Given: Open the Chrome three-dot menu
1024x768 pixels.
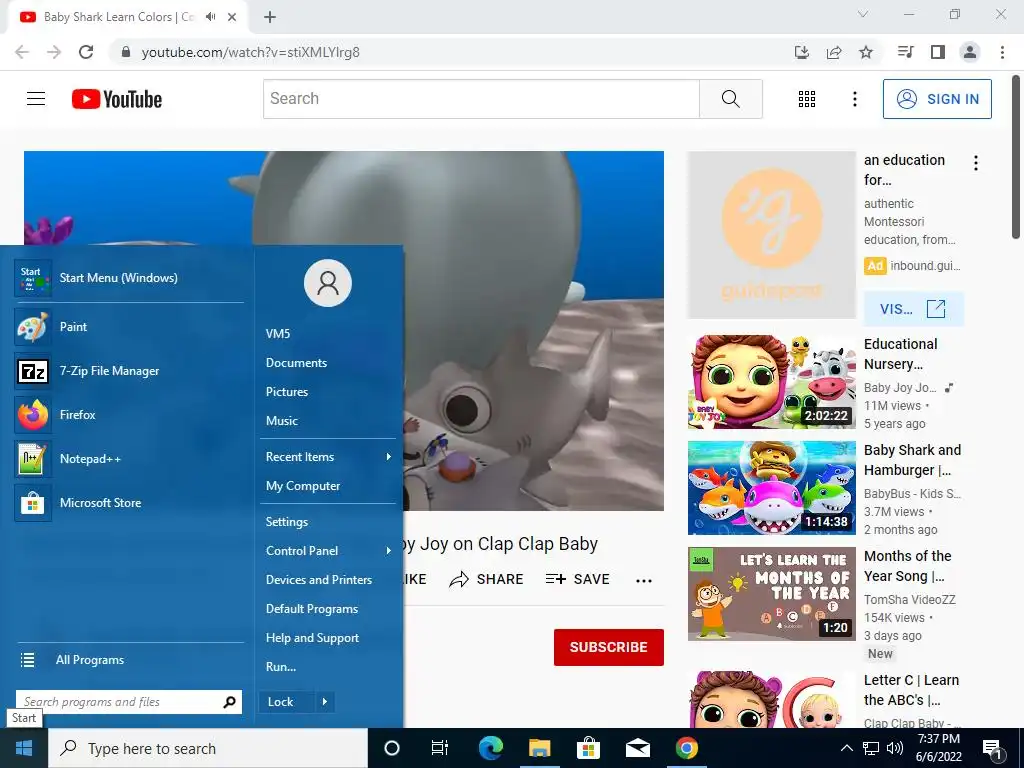Looking at the screenshot, I should pos(1002,52).
